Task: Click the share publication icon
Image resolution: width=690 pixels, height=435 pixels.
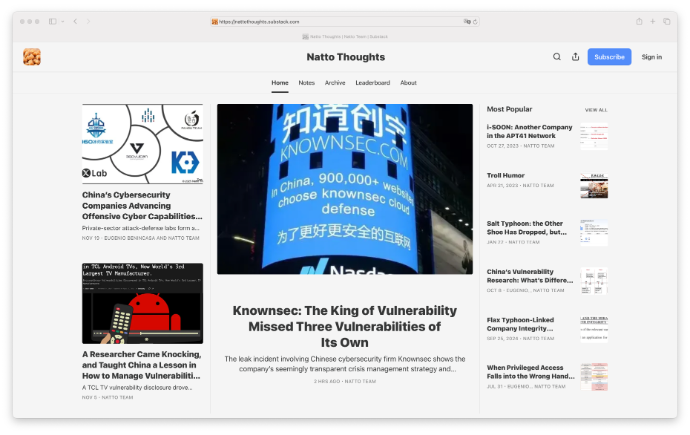Action: (575, 57)
